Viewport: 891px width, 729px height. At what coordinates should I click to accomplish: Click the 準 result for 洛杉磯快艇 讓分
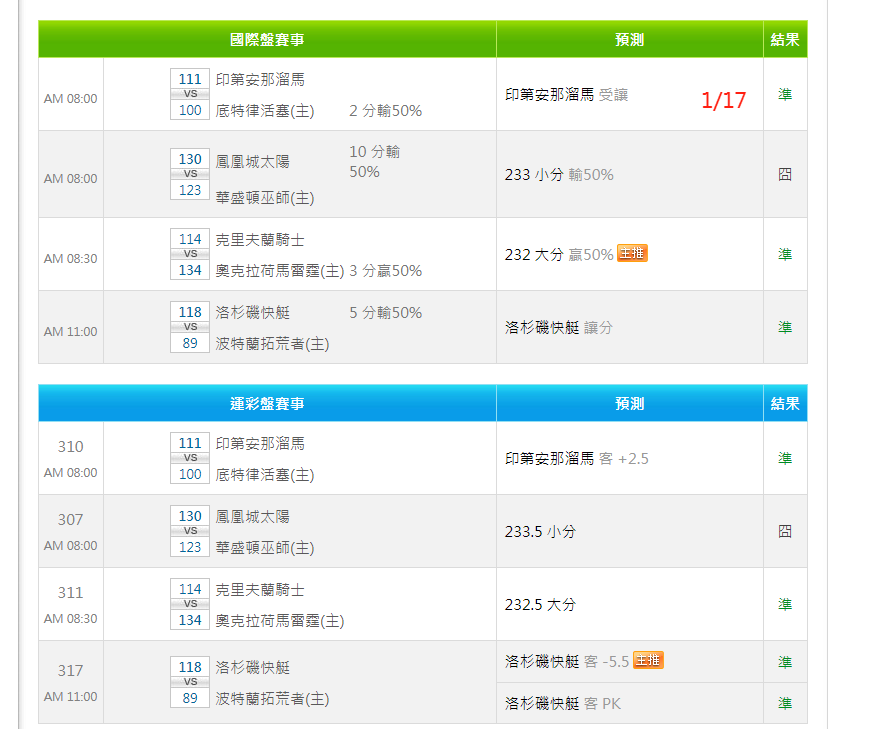tap(785, 327)
